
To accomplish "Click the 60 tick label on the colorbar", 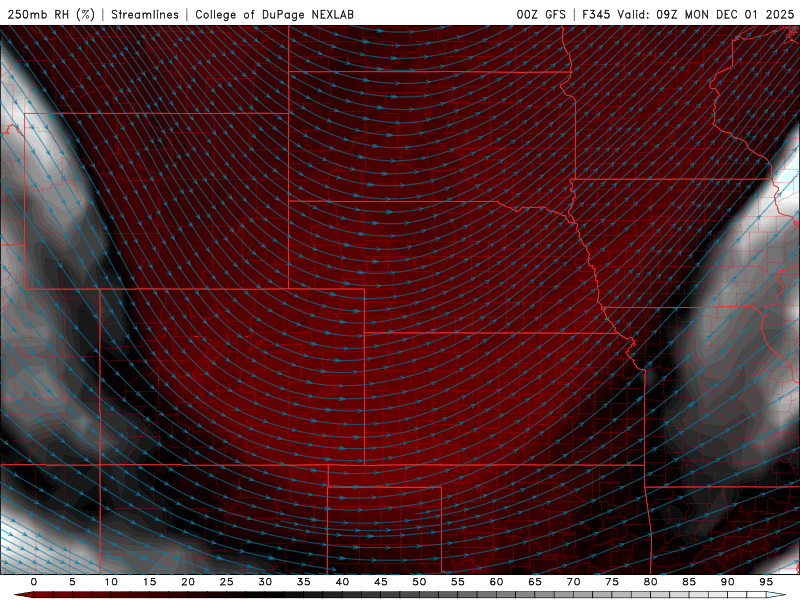I will (x=496, y=582).
